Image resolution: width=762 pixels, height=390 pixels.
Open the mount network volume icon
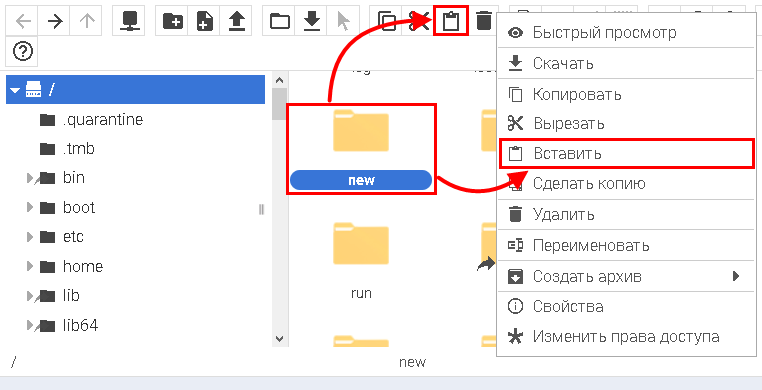coord(129,21)
